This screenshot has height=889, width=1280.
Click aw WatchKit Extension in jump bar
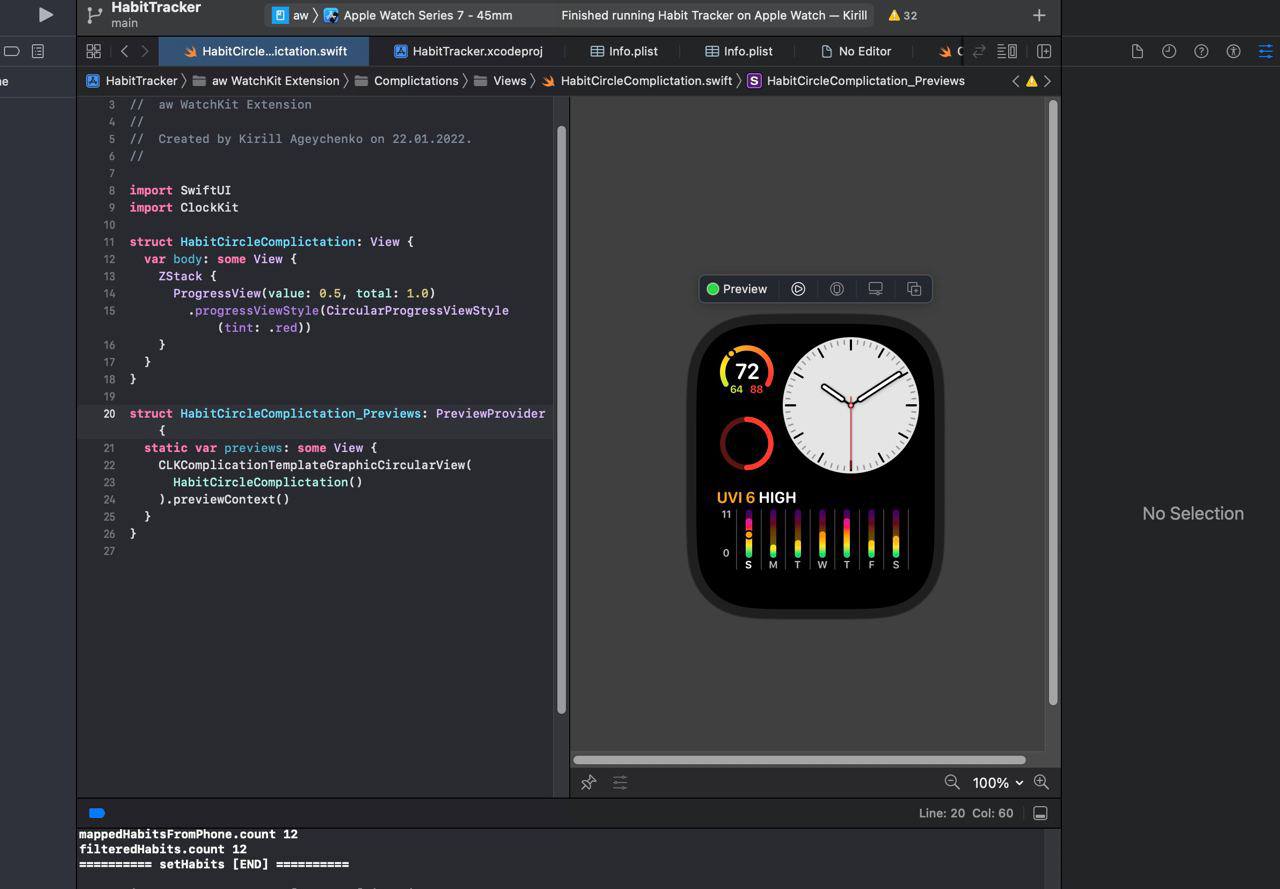pos(266,81)
